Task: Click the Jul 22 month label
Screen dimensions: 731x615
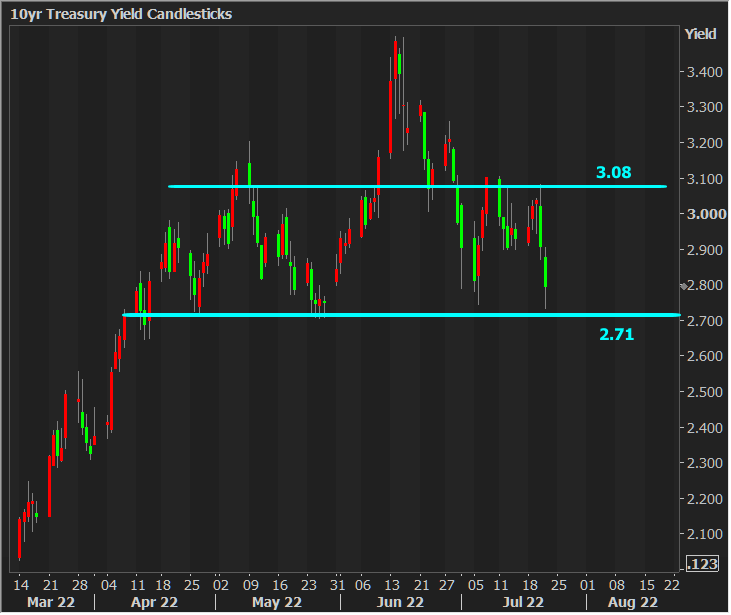Action: 521,602
